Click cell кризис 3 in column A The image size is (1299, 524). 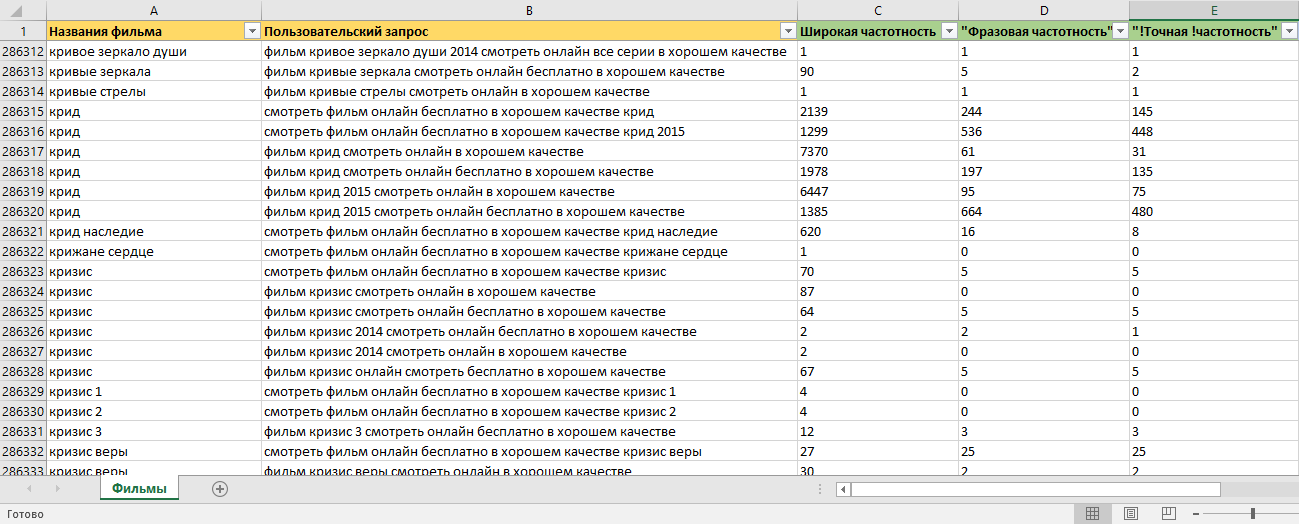pyautogui.click(x=154, y=432)
